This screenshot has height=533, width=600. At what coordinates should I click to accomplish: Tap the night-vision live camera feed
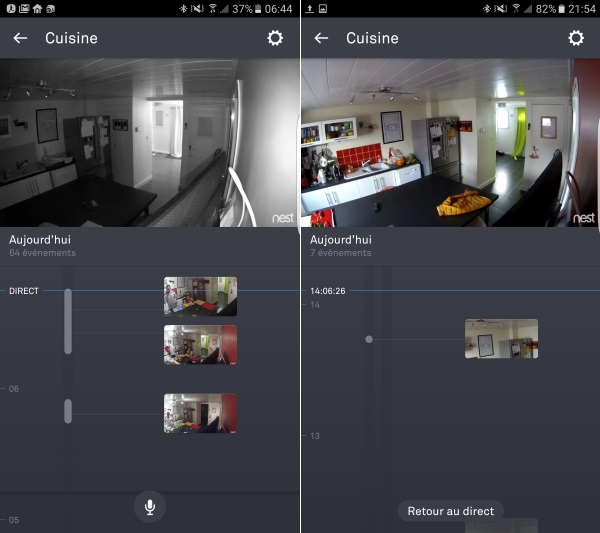(x=150, y=142)
